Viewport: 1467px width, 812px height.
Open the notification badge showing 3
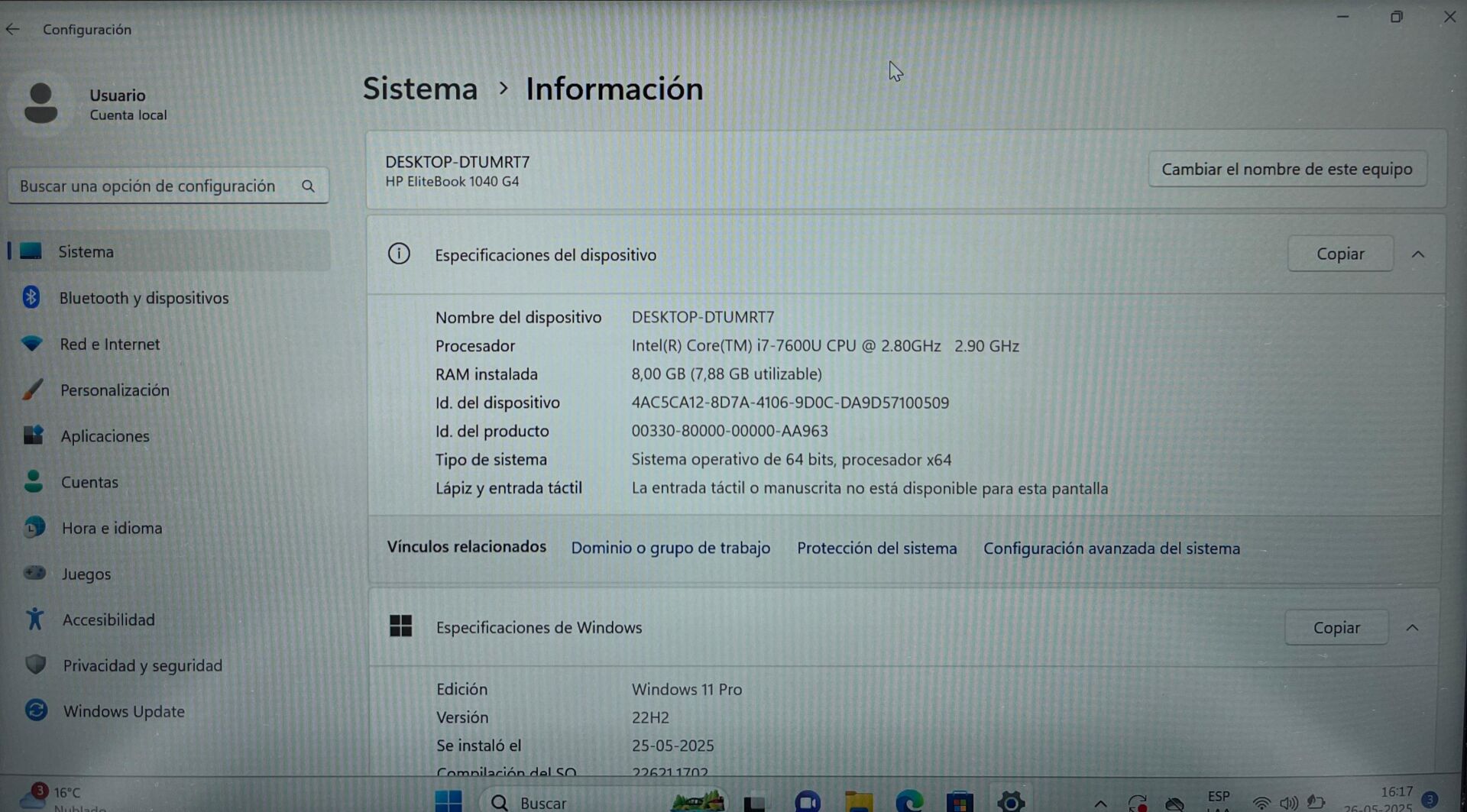click(x=1430, y=800)
